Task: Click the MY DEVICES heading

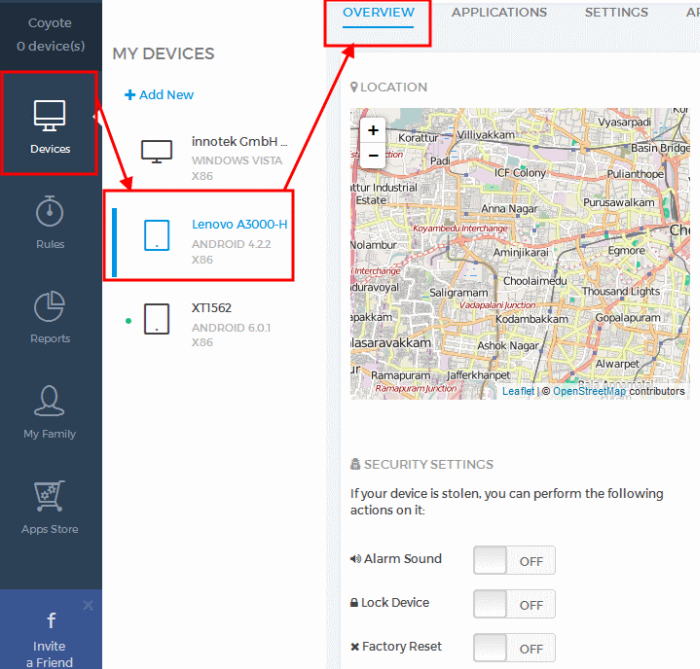Action: 163,54
